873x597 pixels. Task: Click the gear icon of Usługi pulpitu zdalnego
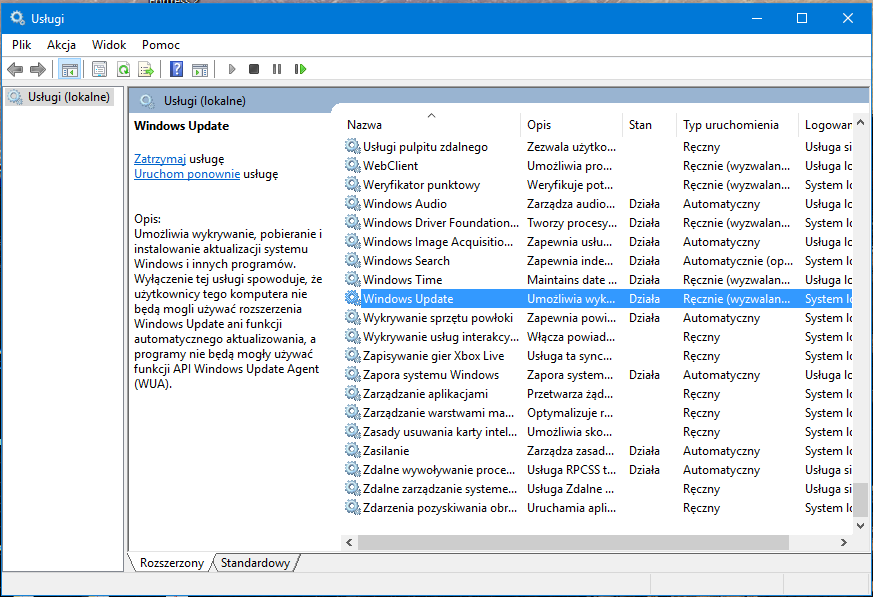(x=352, y=146)
